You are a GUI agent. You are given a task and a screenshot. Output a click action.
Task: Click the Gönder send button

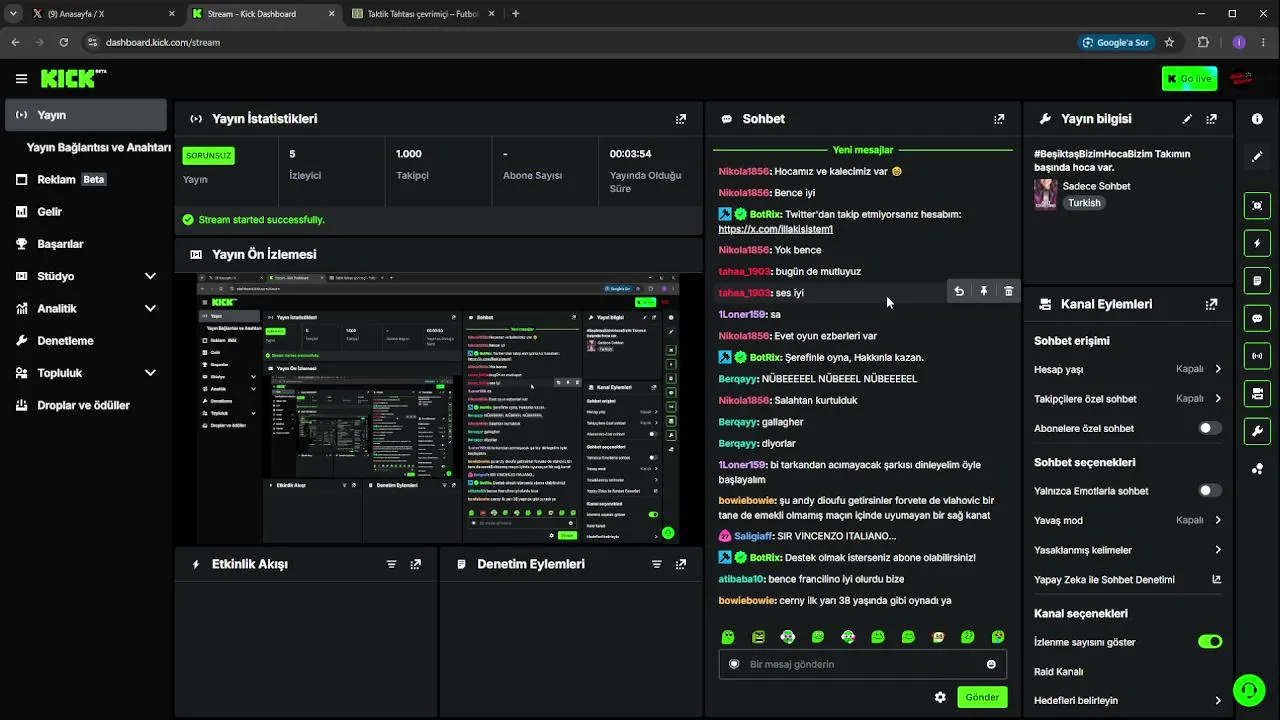pyautogui.click(x=982, y=697)
